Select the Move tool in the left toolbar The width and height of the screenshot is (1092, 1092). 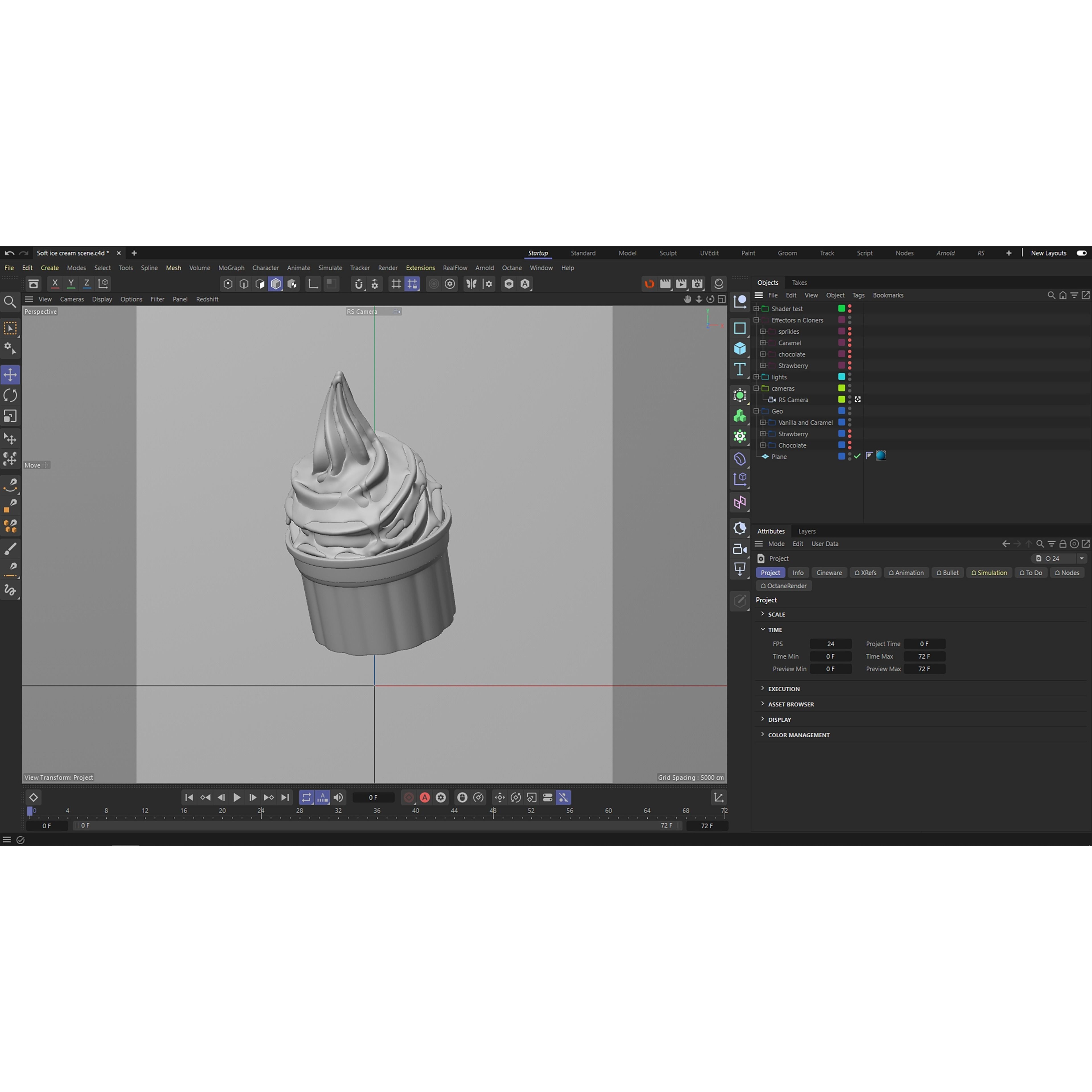pyautogui.click(x=10, y=373)
